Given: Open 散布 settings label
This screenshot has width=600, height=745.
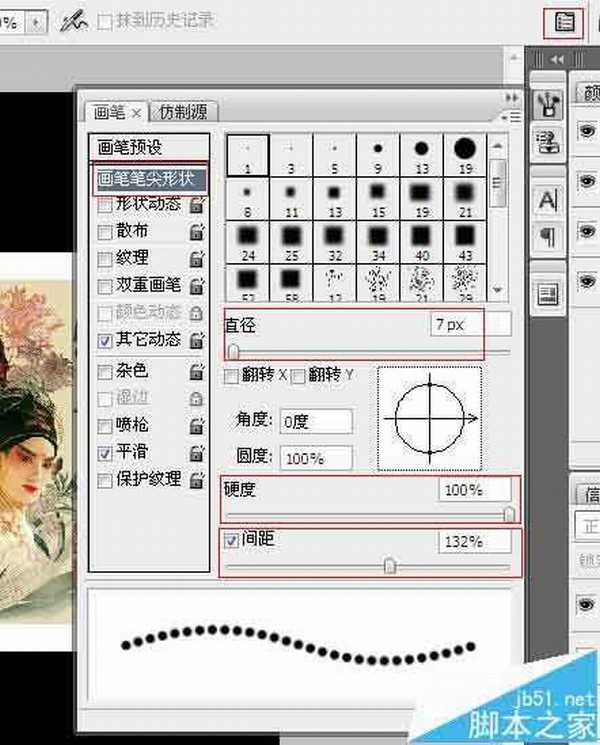Looking at the screenshot, I should click(132, 231).
